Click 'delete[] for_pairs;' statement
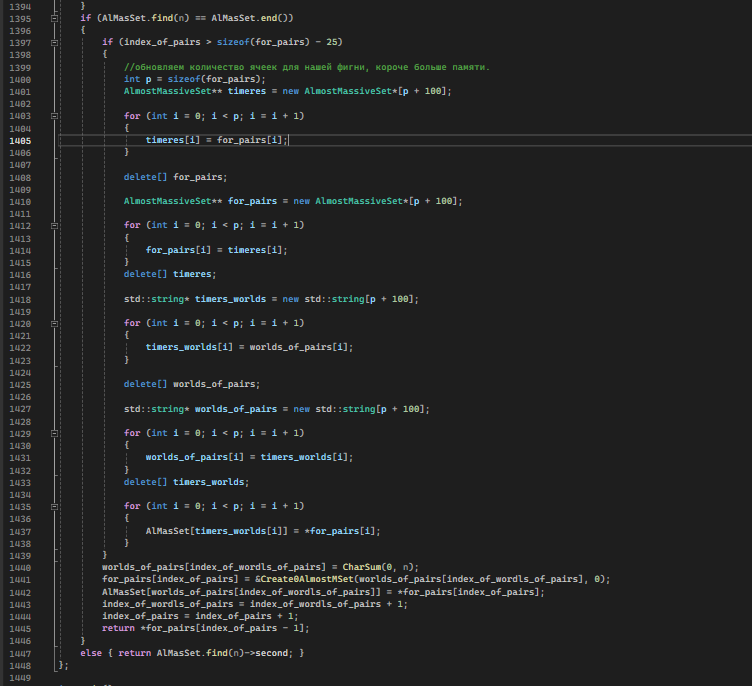The height and width of the screenshot is (686, 752). click(176, 177)
